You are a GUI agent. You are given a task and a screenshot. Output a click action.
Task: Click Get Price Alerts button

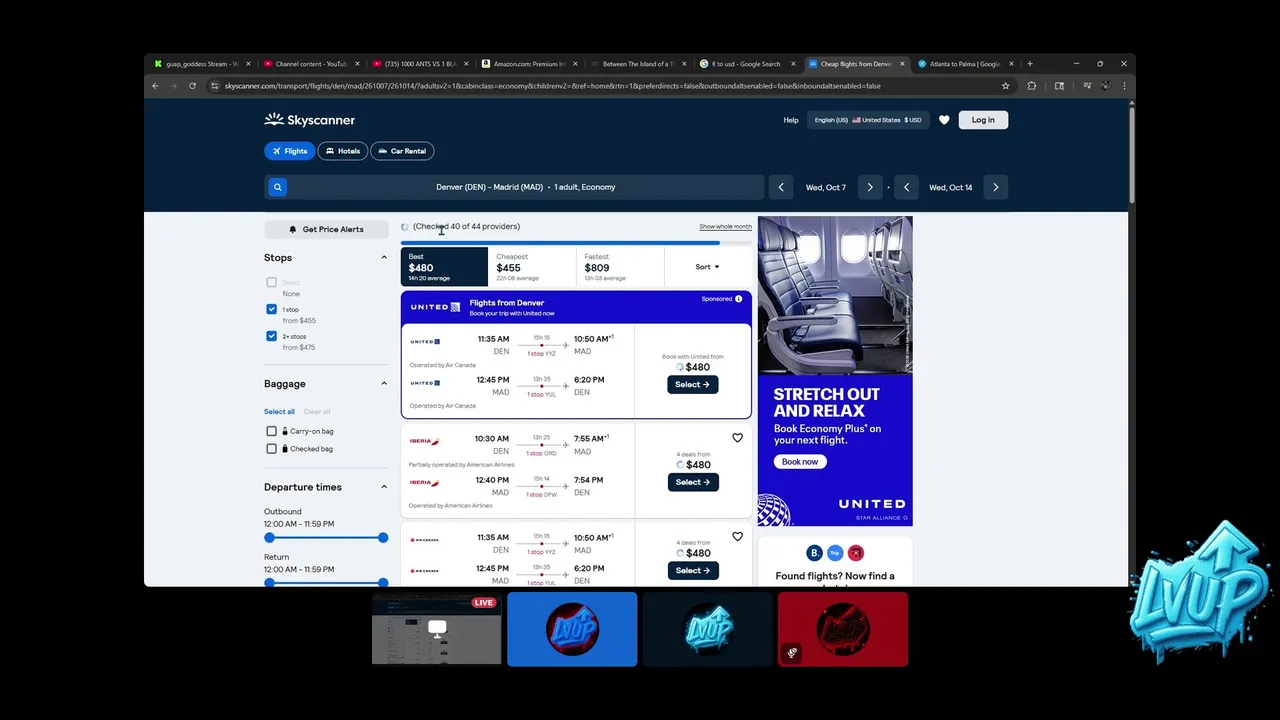pyautogui.click(x=326, y=229)
